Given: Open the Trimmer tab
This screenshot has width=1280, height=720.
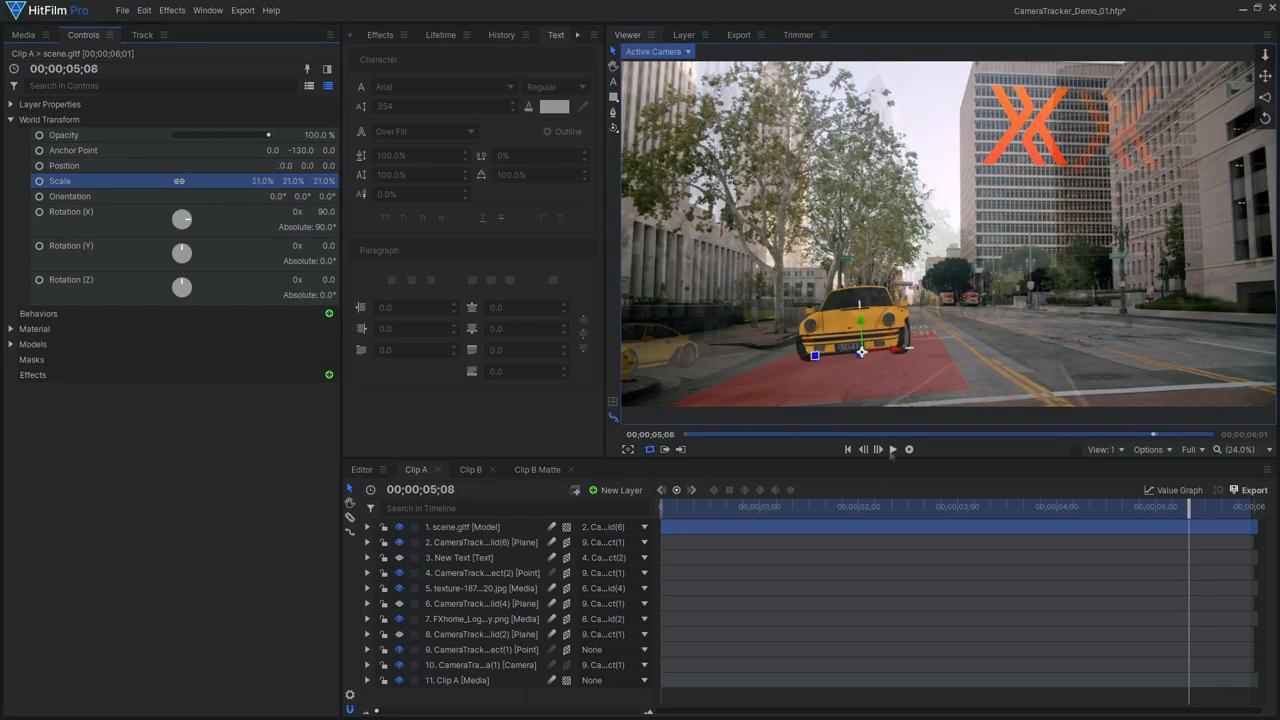Looking at the screenshot, I should (798, 35).
